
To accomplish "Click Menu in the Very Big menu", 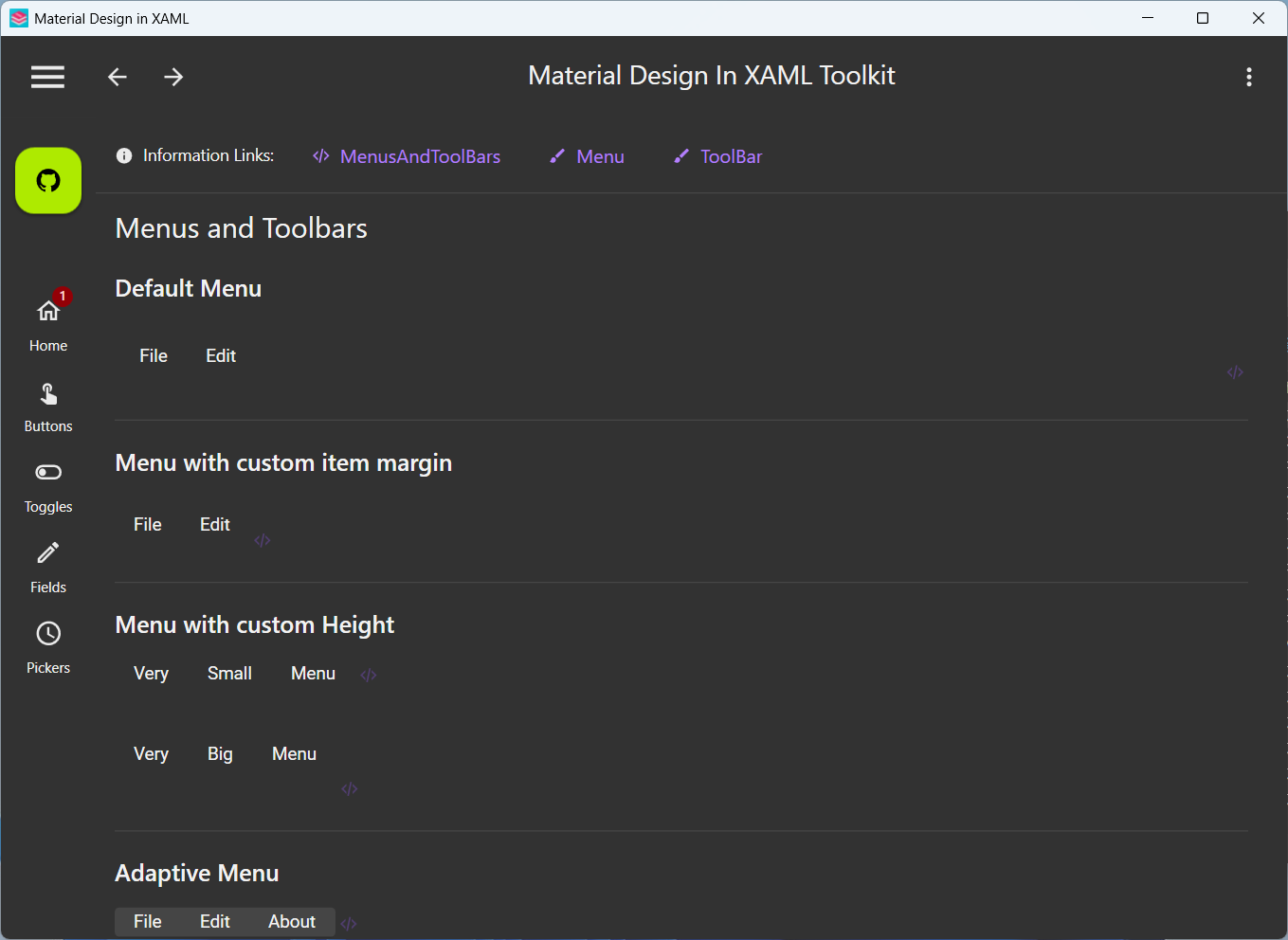I will 295,754.
